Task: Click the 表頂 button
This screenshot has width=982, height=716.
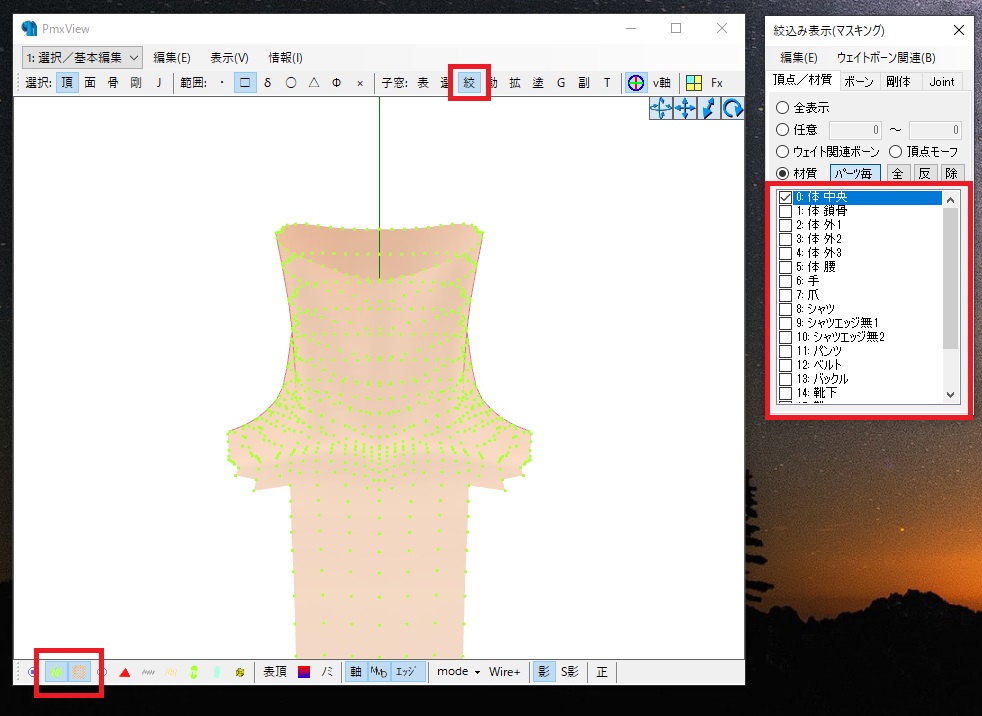Action: coord(275,672)
